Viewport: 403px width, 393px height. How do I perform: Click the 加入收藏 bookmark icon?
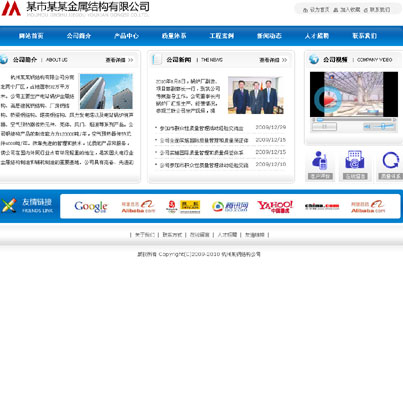336,10
